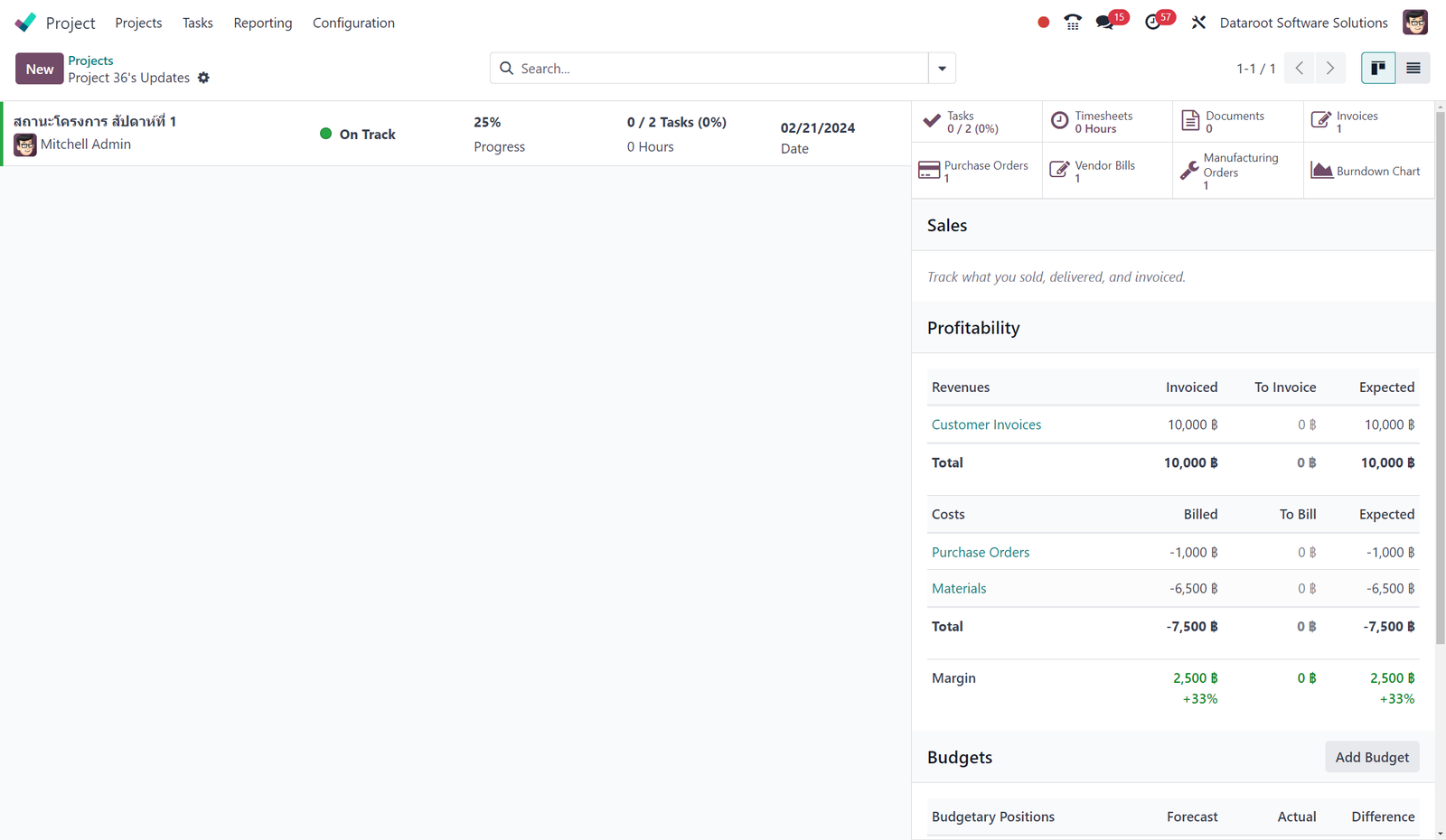
Task: Open Tasks 0 / 2 stat button
Action: [977, 122]
